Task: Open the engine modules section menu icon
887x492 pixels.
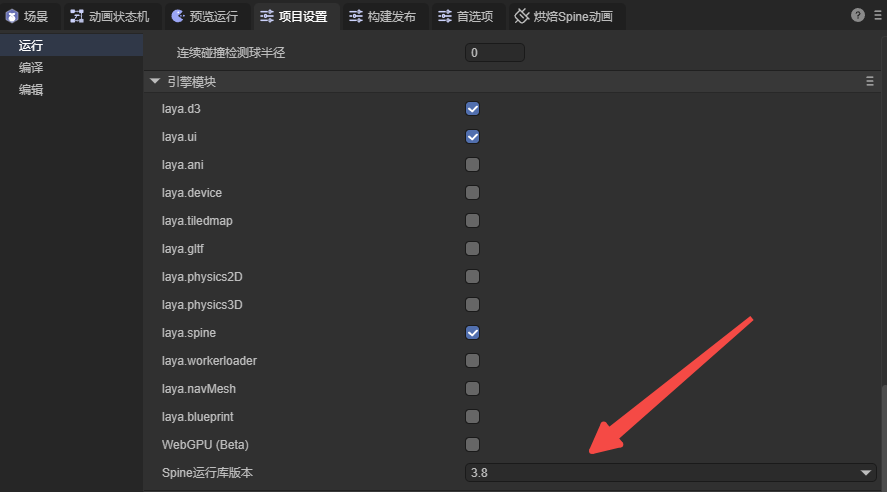Action: (x=870, y=82)
